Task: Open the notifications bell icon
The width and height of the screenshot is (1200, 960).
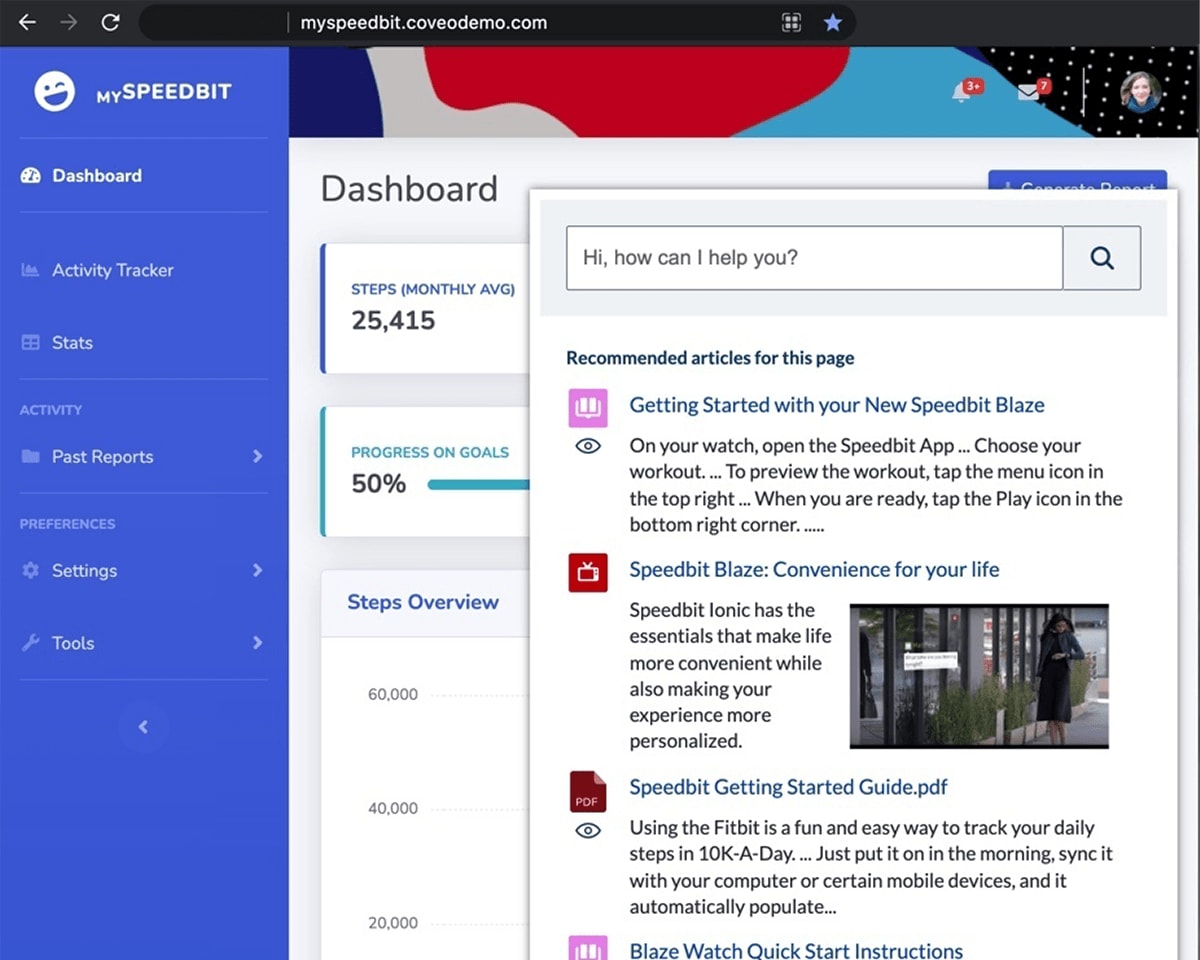Action: pos(961,92)
